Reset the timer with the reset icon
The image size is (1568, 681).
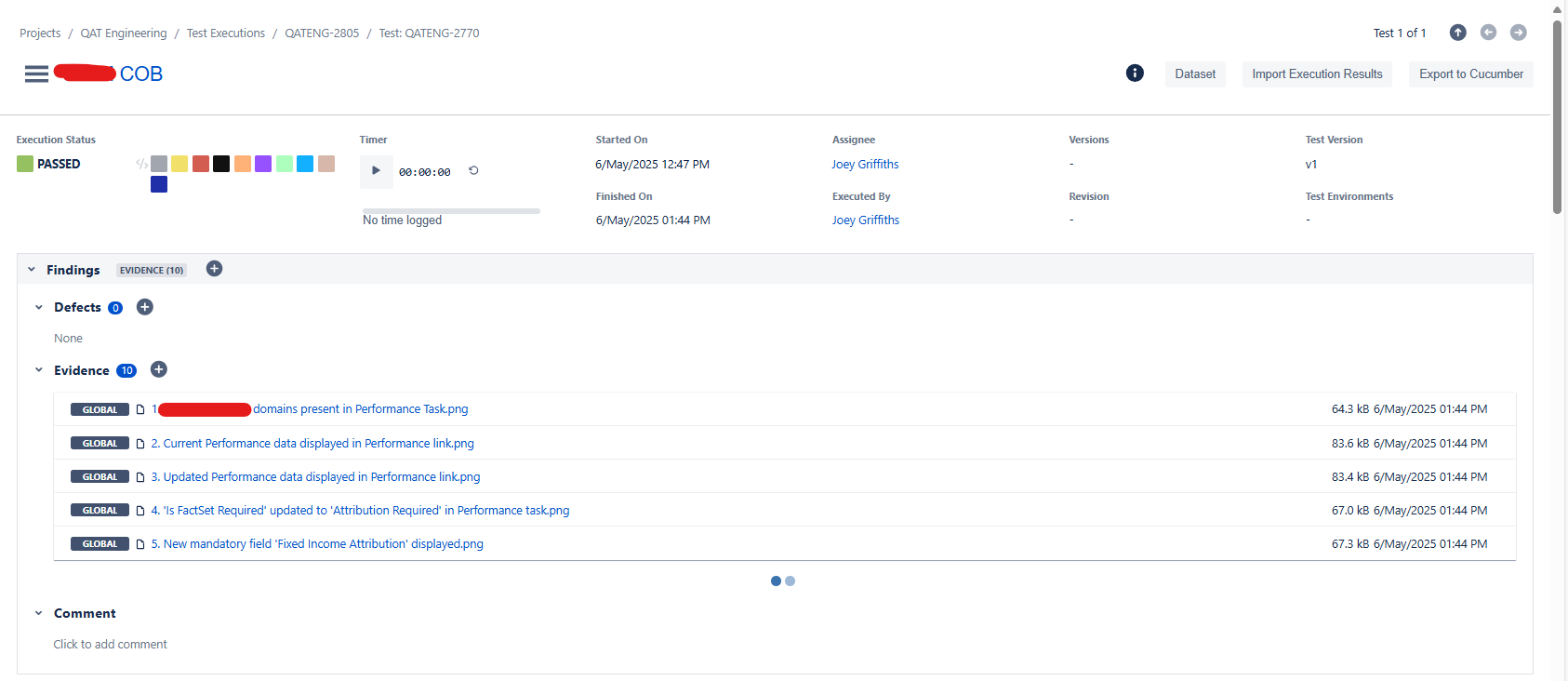coord(473,170)
